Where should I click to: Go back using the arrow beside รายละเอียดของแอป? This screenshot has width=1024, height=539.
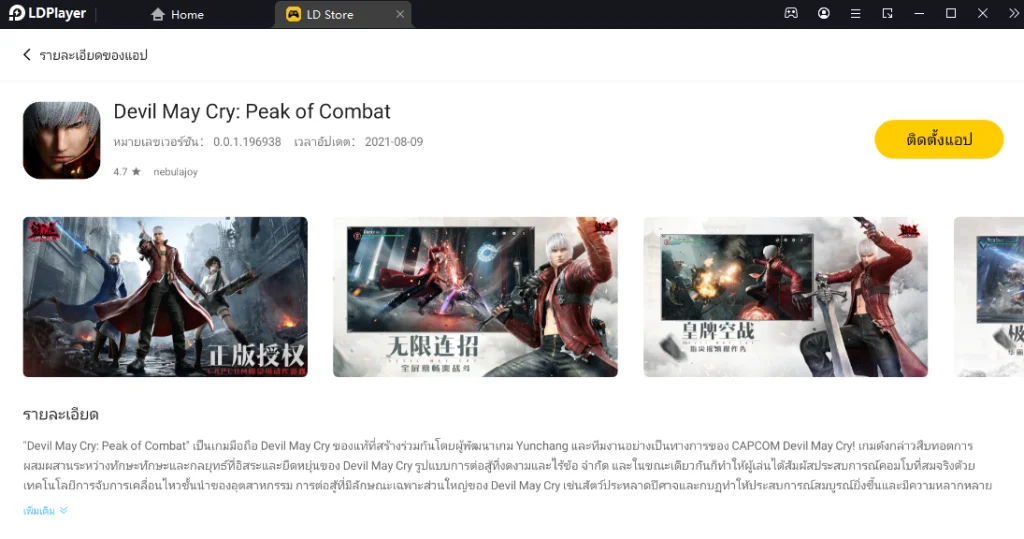(27, 55)
